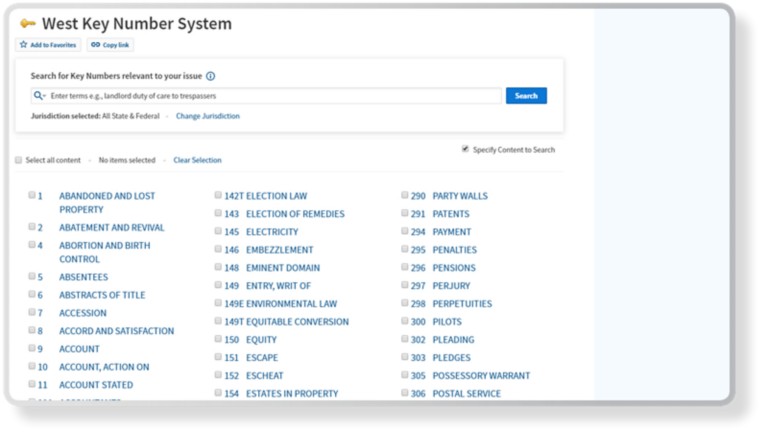Check the box for 6 Abstracts of Title

(x=32, y=294)
